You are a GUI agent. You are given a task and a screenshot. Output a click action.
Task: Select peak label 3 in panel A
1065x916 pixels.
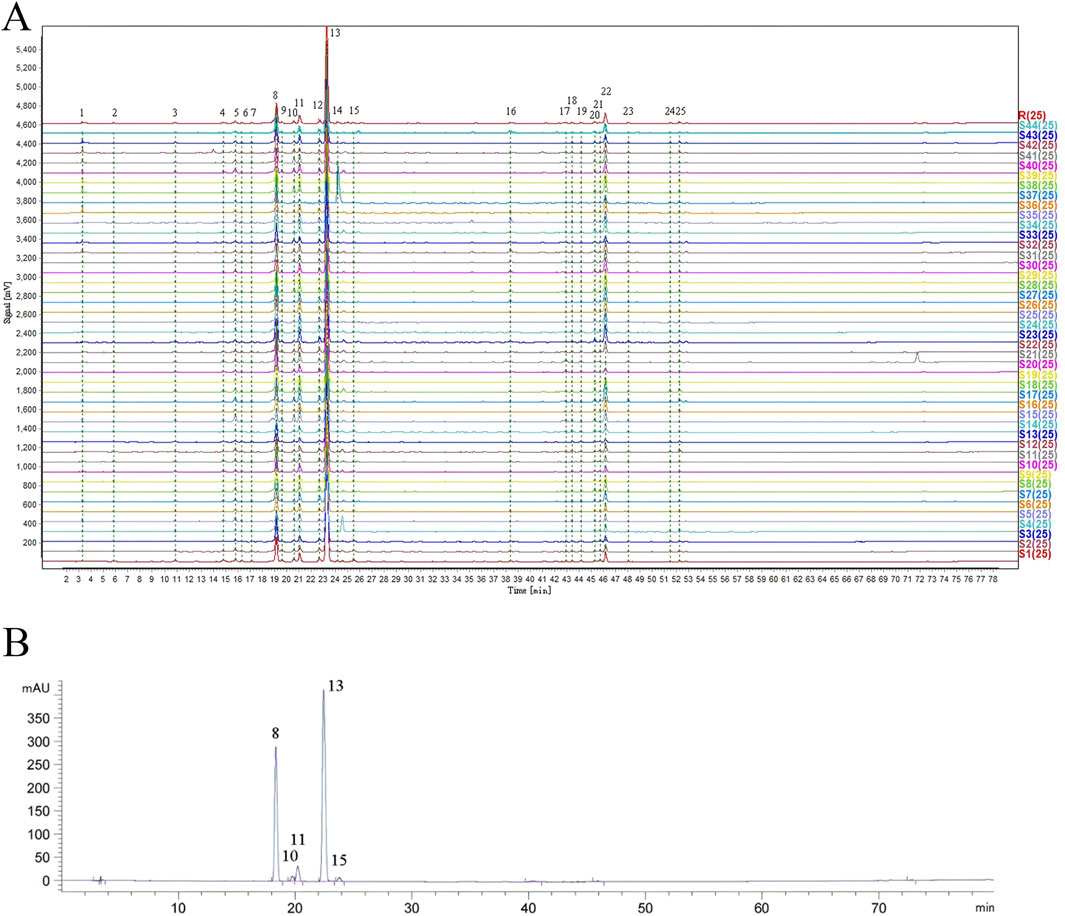(175, 113)
